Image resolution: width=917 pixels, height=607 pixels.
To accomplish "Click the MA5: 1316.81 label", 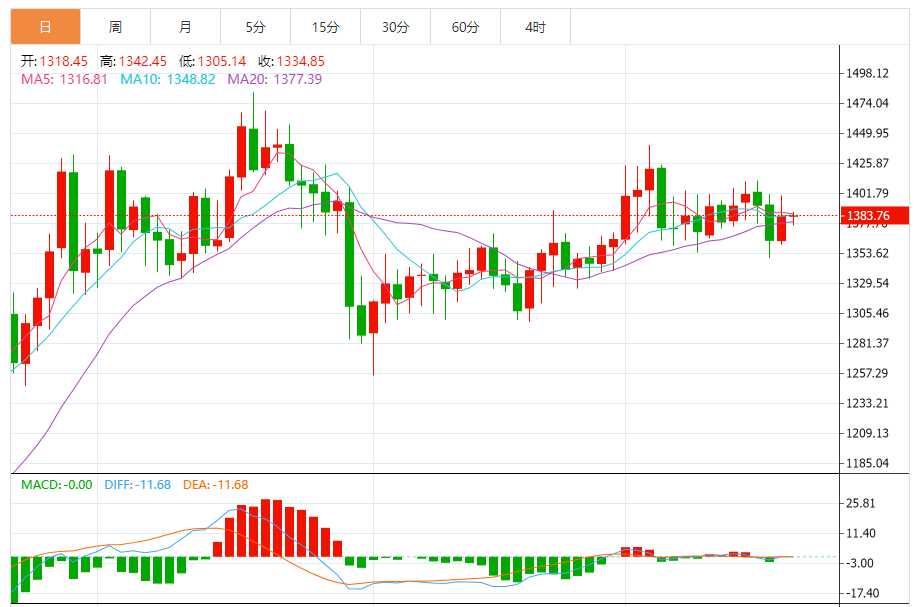I will coord(64,79).
